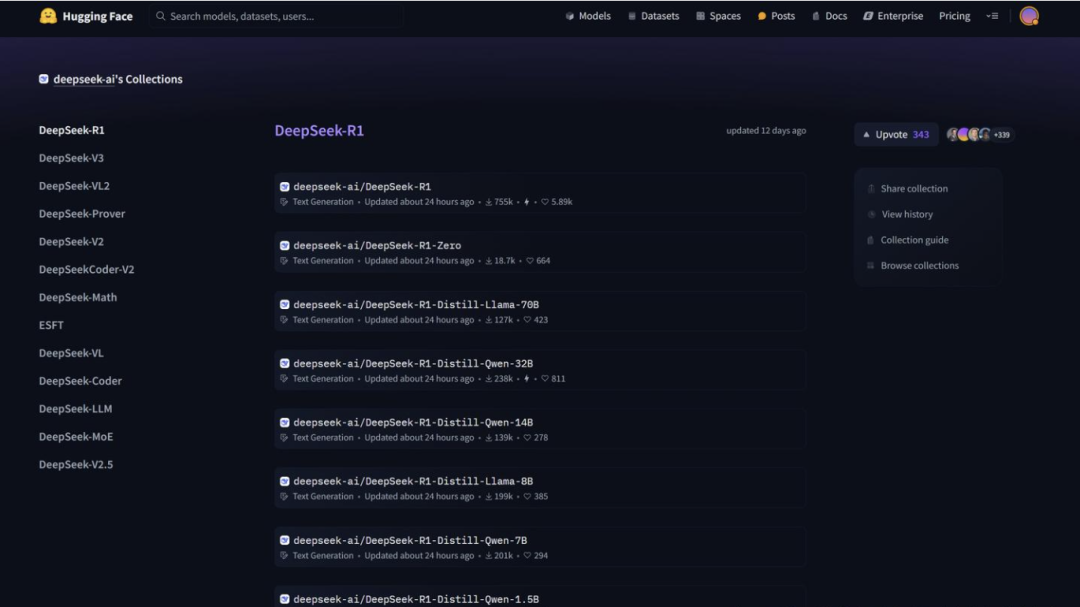This screenshot has height=607, width=1080.
Task: Click the deepseek-ai organization logo icon
Action: coord(43,79)
